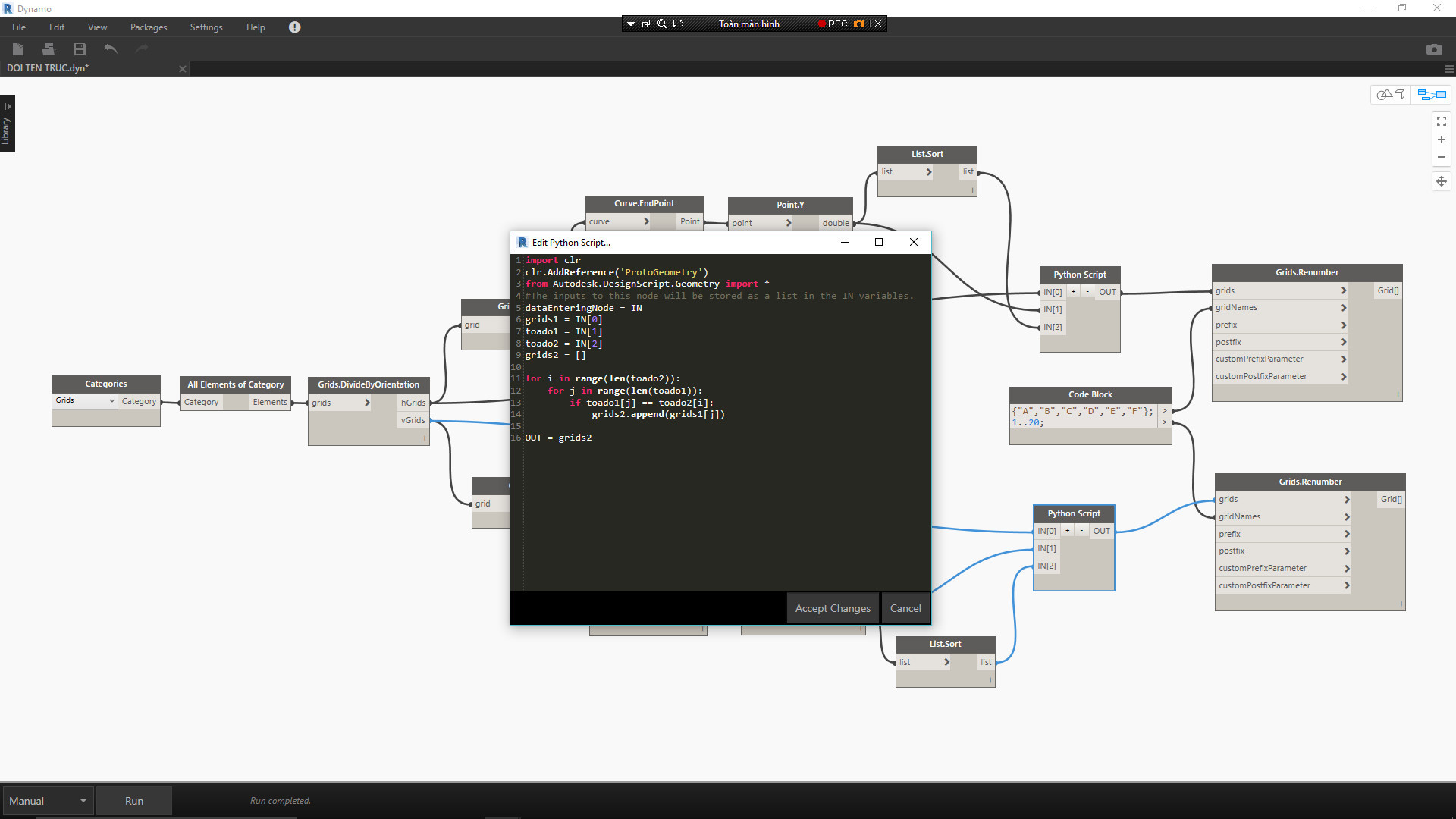
Task: Open the Packages menu
Action: 148,27
